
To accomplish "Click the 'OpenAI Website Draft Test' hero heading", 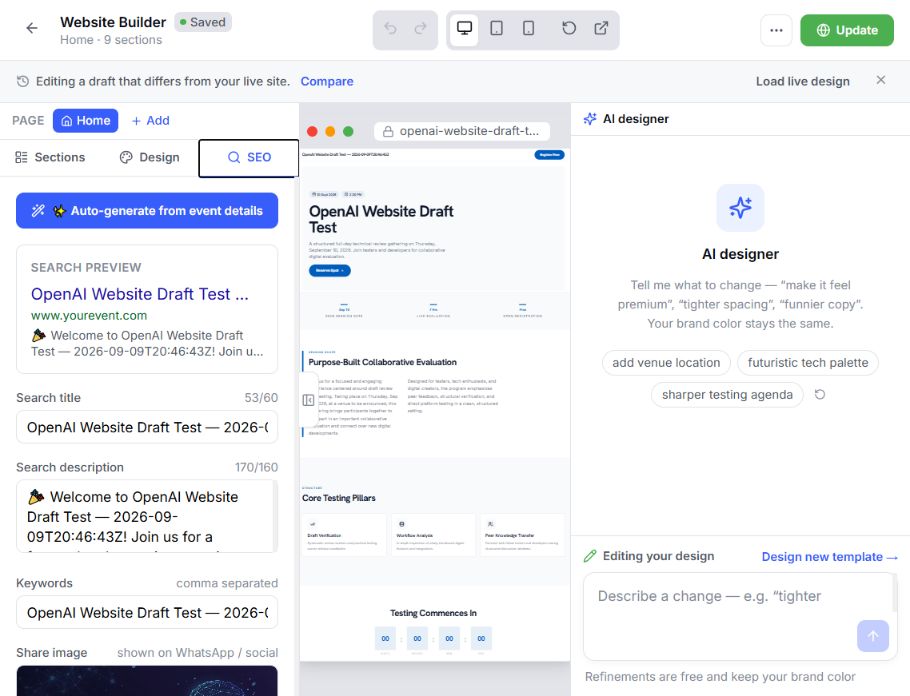I will coord(381,219).
